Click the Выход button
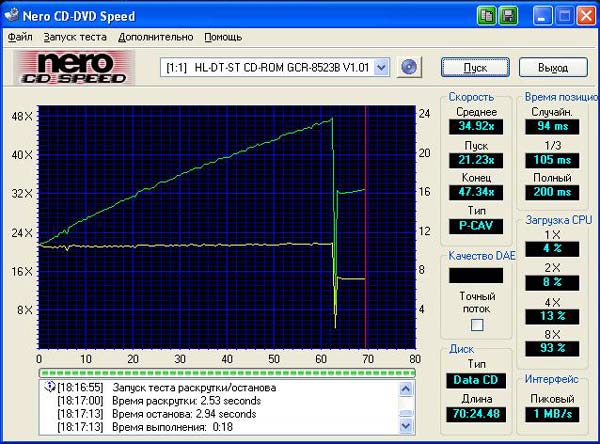The image size is (600, 444). point(552,67)
